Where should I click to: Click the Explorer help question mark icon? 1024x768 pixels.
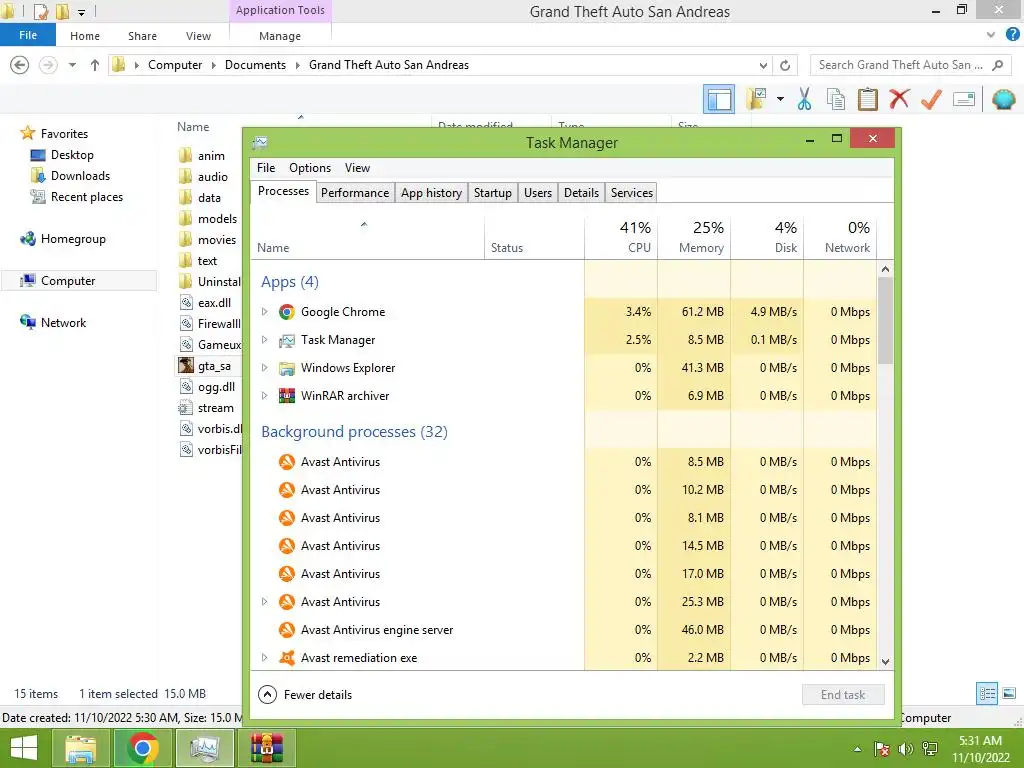1012,35
